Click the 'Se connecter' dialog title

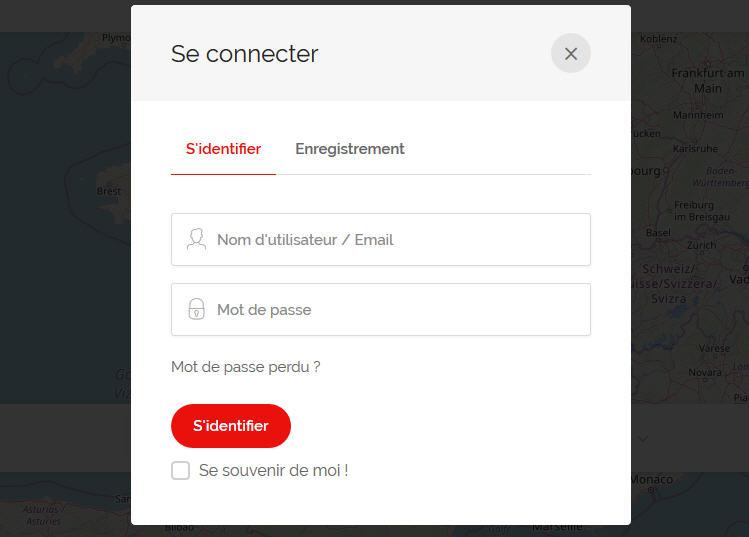(x=245, y=54)
